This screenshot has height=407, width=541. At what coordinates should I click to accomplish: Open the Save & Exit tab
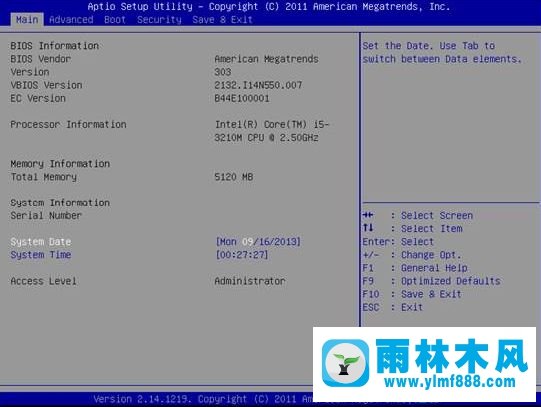click(222, 20)
